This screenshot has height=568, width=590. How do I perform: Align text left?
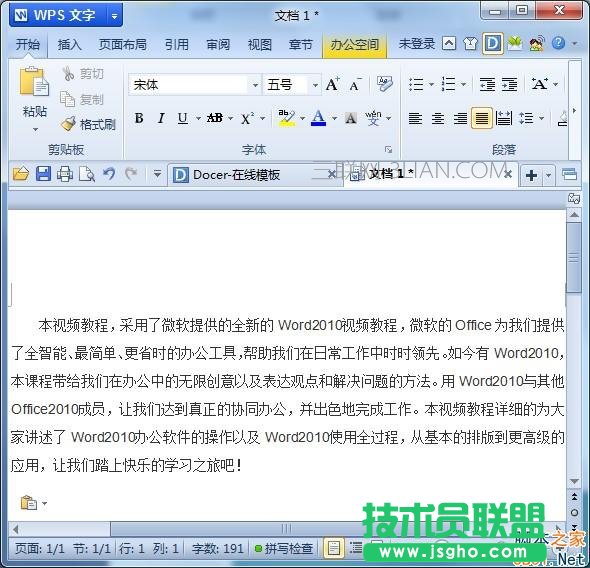coord(415,118)
